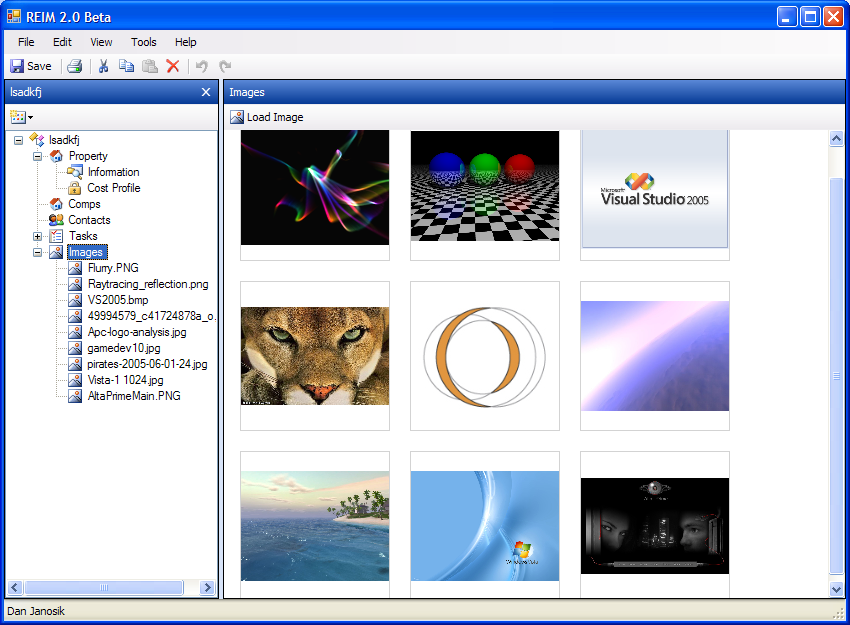This screenshot has height=625, width=850.
Task: Click the Contacts people icon
Action: [56, 220]
